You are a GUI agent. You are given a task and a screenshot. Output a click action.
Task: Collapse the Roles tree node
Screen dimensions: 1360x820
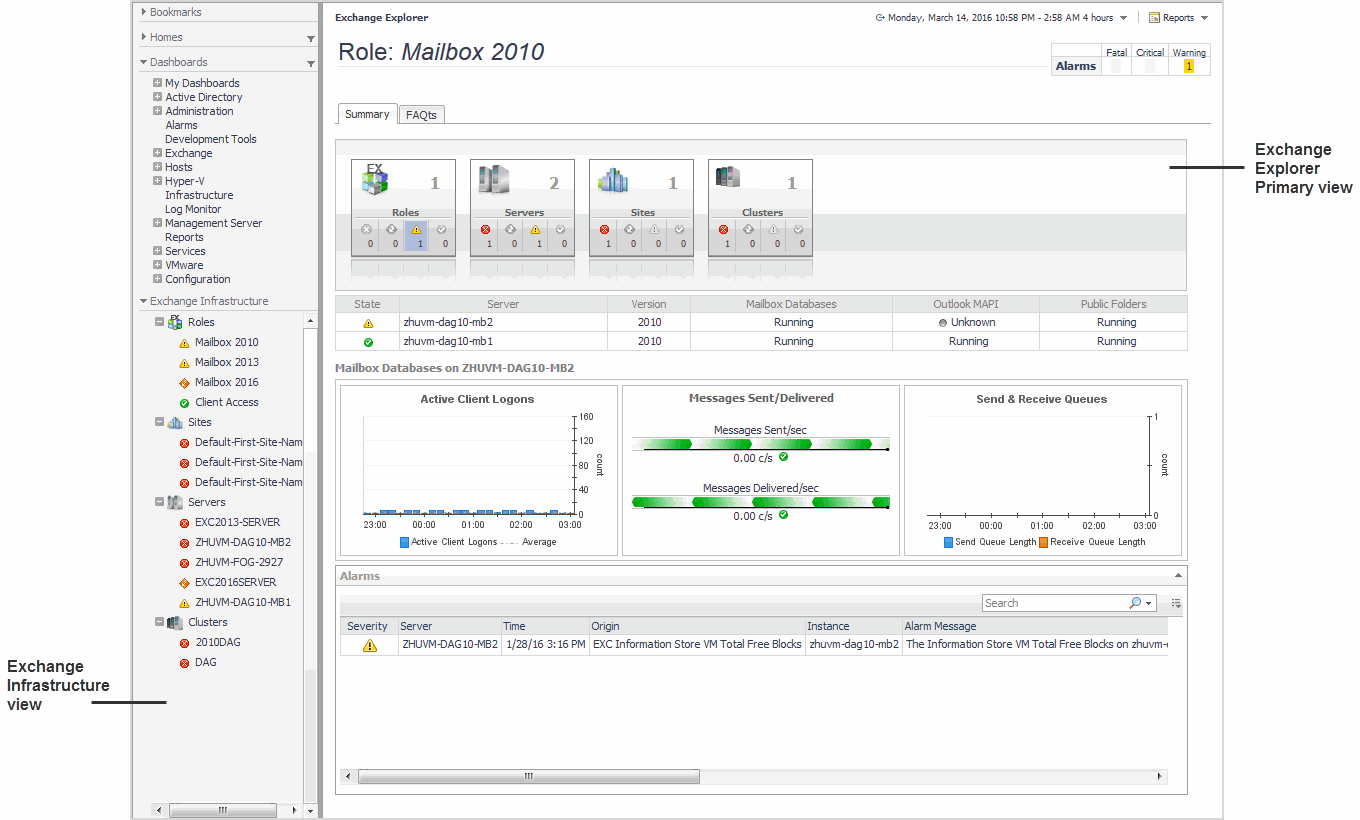[x=160, y=322]
